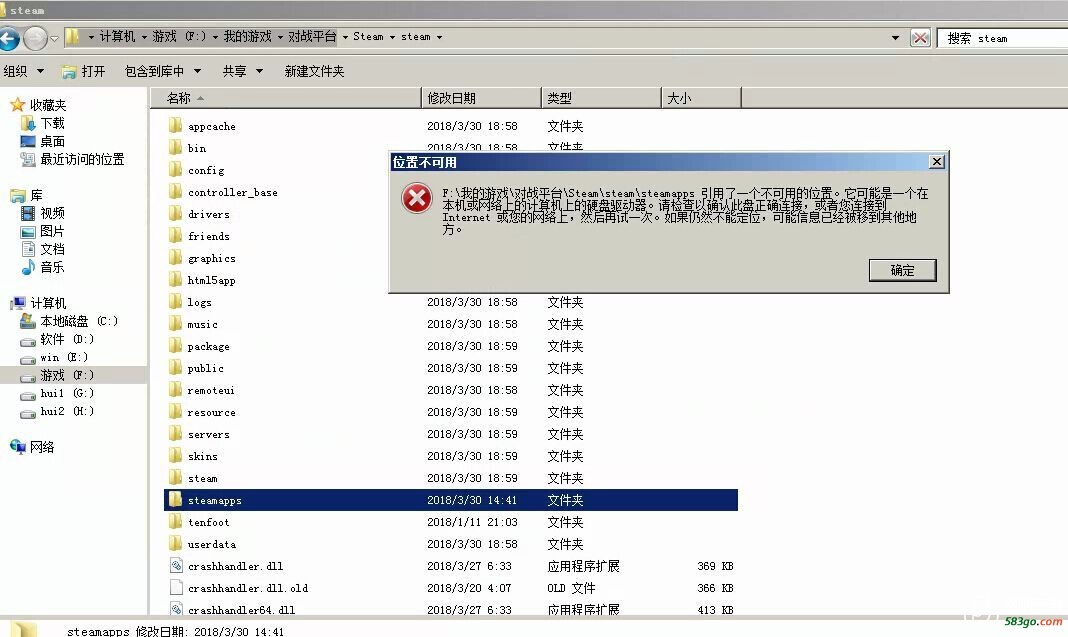Select the userdata folder name
The image size is (1068, 637).
click(212, 544)
